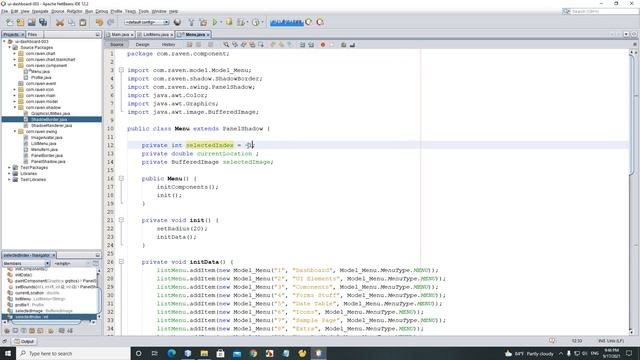Collapse the ui-dashboard-003 project node

click(4, 42)
